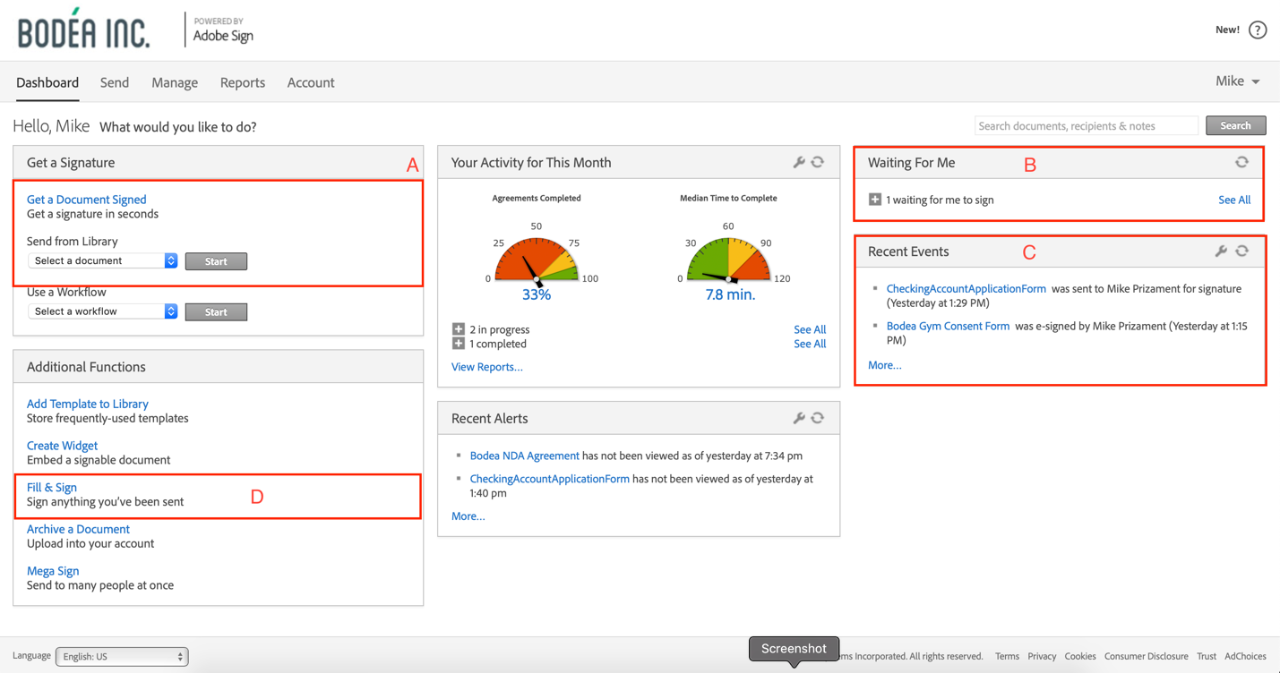Refresh the Recent Events panel
Screen dimensions: 1280x673
pos(1242,251)
